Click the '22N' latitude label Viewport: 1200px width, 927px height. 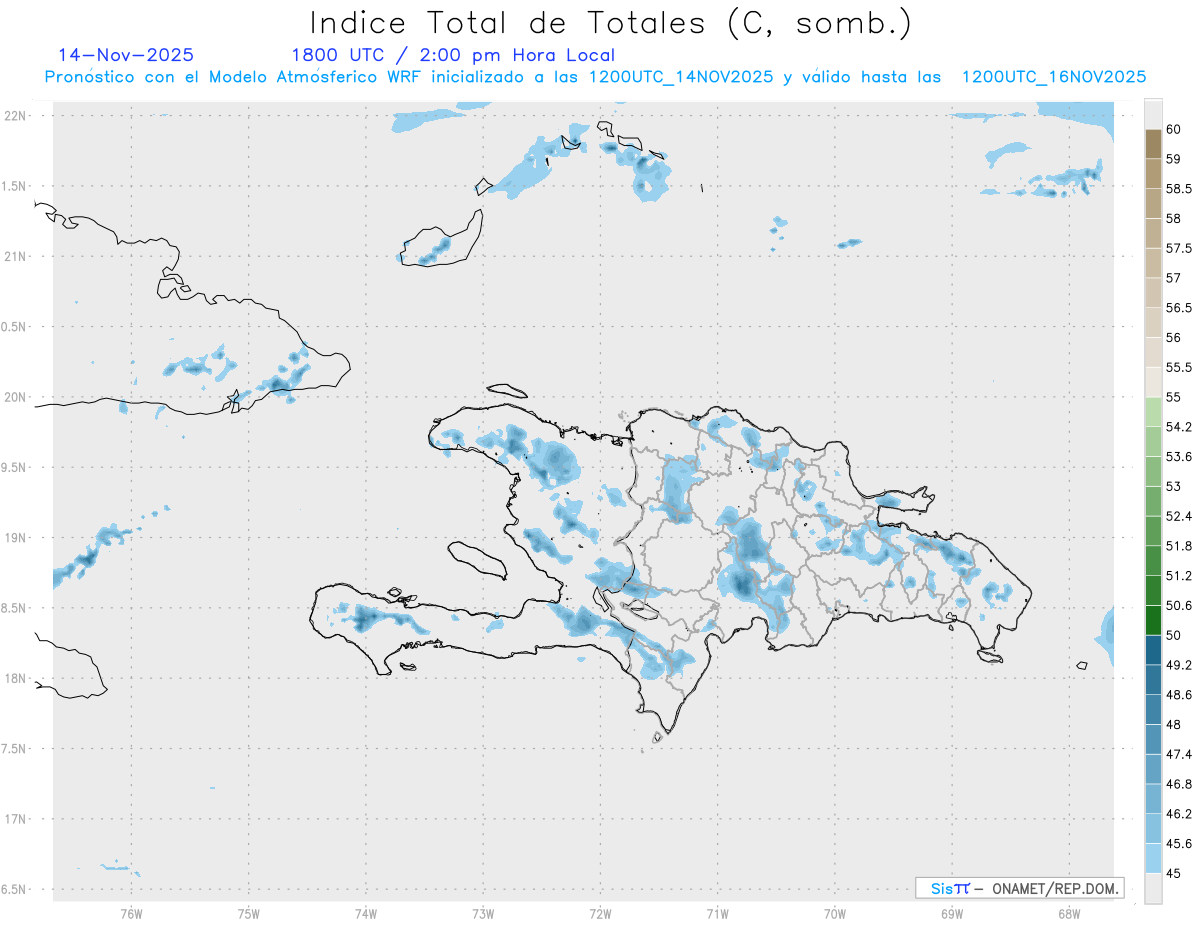pos(15,116)
